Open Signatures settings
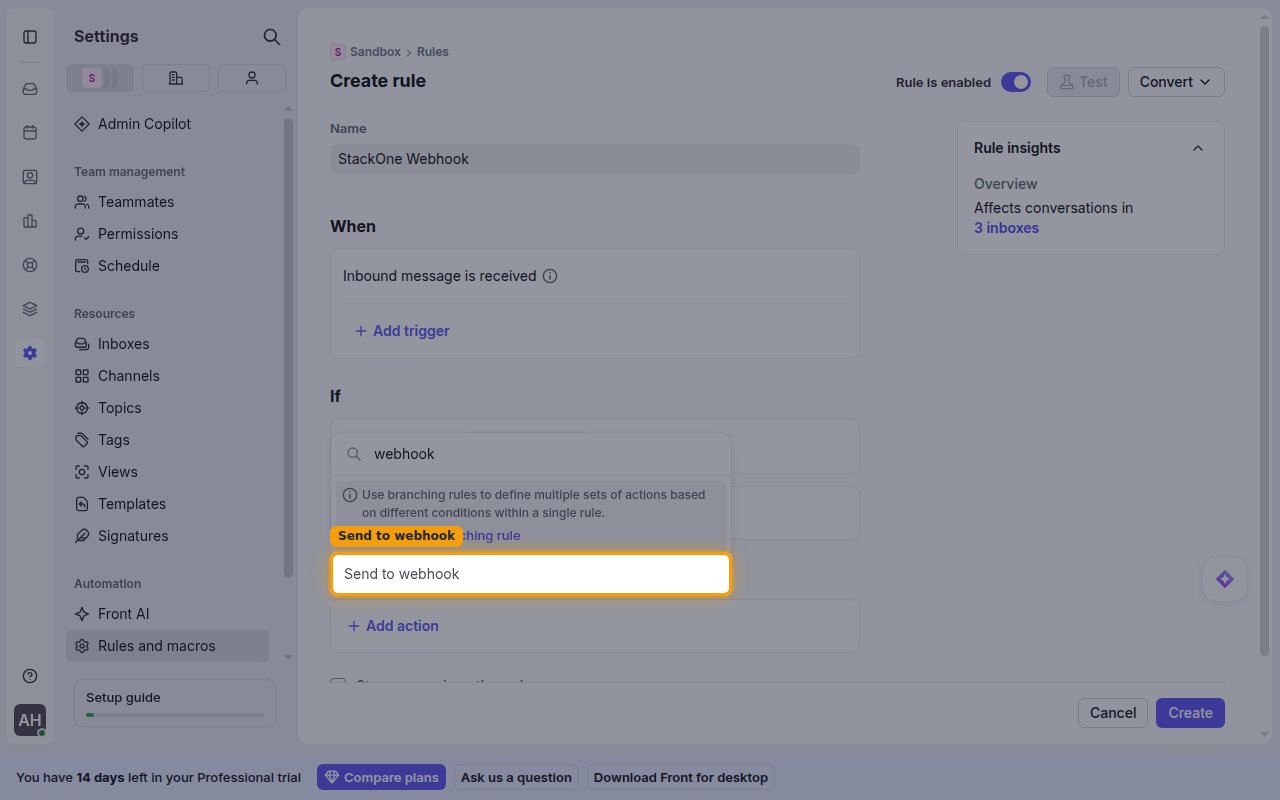Image resolution: width=1280 pixels, height=800 pixels. pyautogui.click(x=167, y=536)
